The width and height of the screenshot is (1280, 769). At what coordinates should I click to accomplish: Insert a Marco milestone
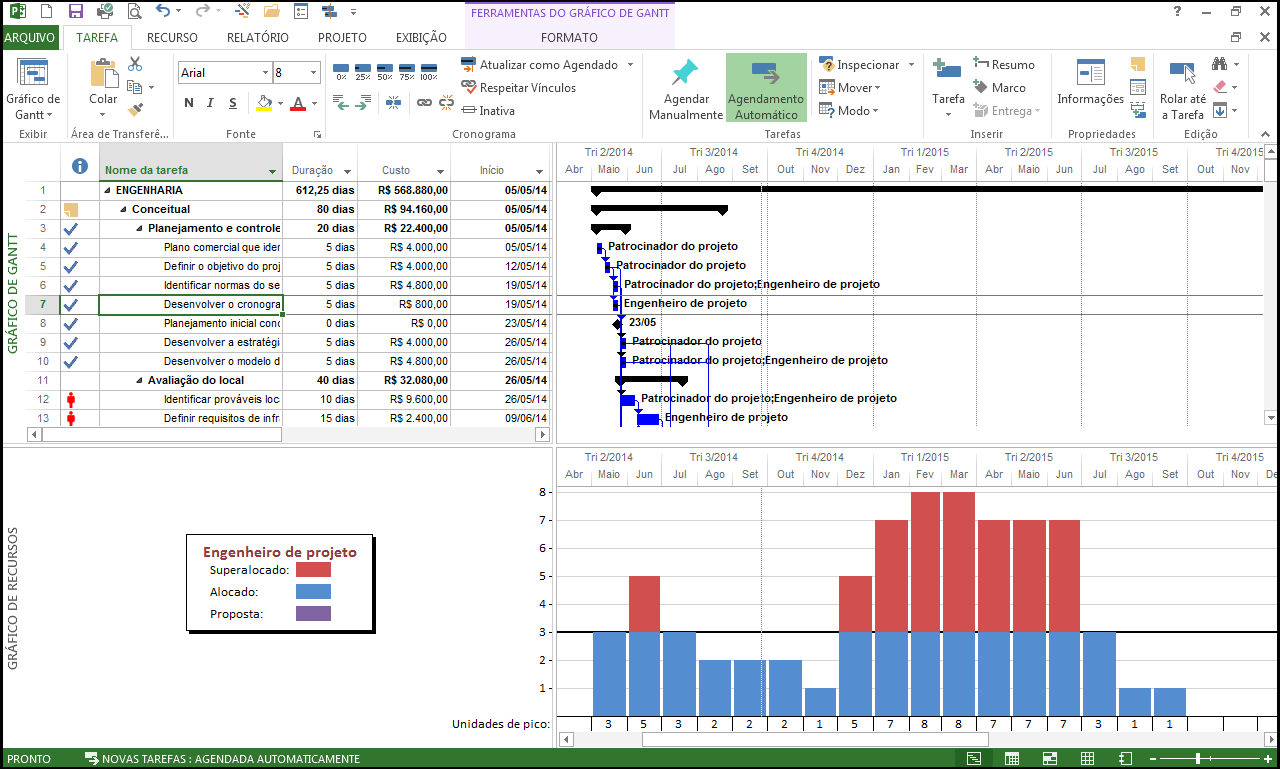tap(999, 88)
